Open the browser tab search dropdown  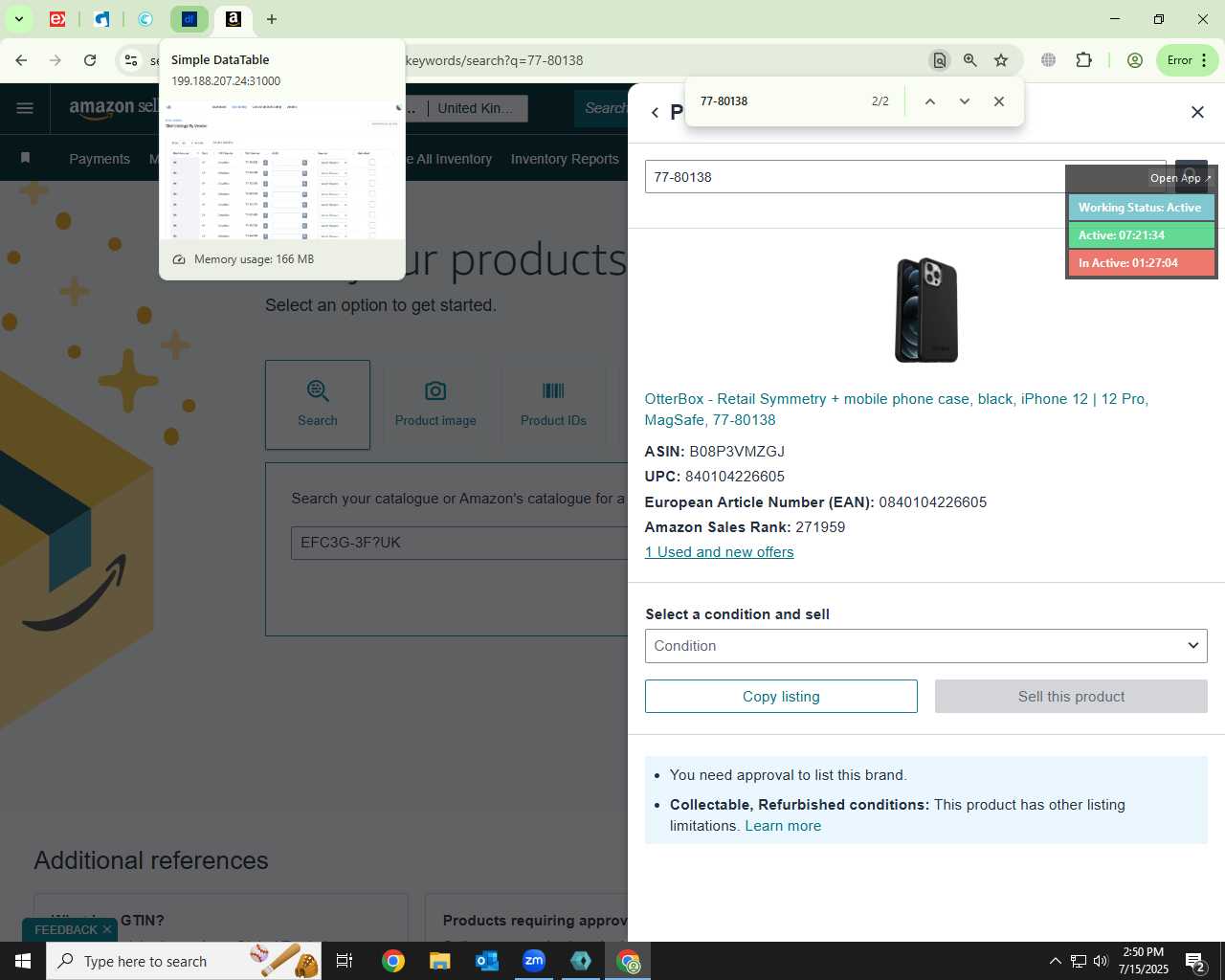point(18,19)
